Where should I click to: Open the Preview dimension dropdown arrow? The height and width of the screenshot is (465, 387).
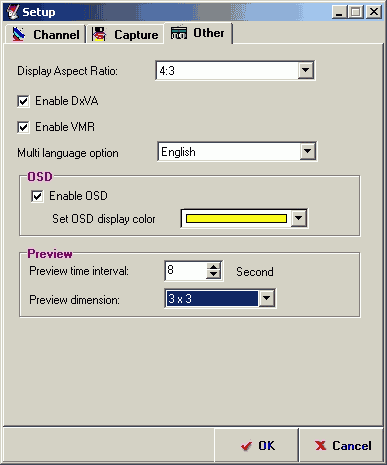click(x=267, y=298)
